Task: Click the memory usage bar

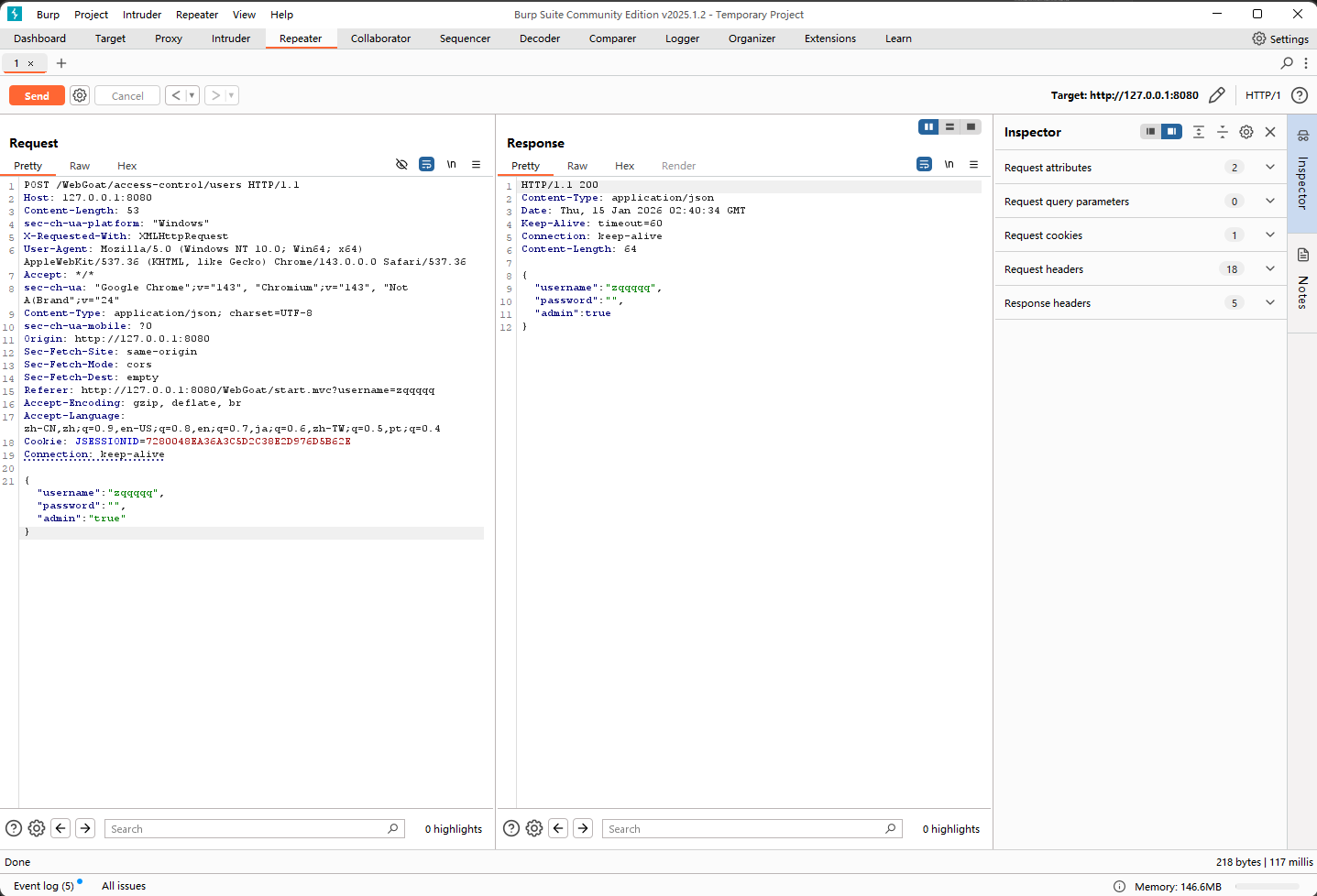Action: 1267,886
